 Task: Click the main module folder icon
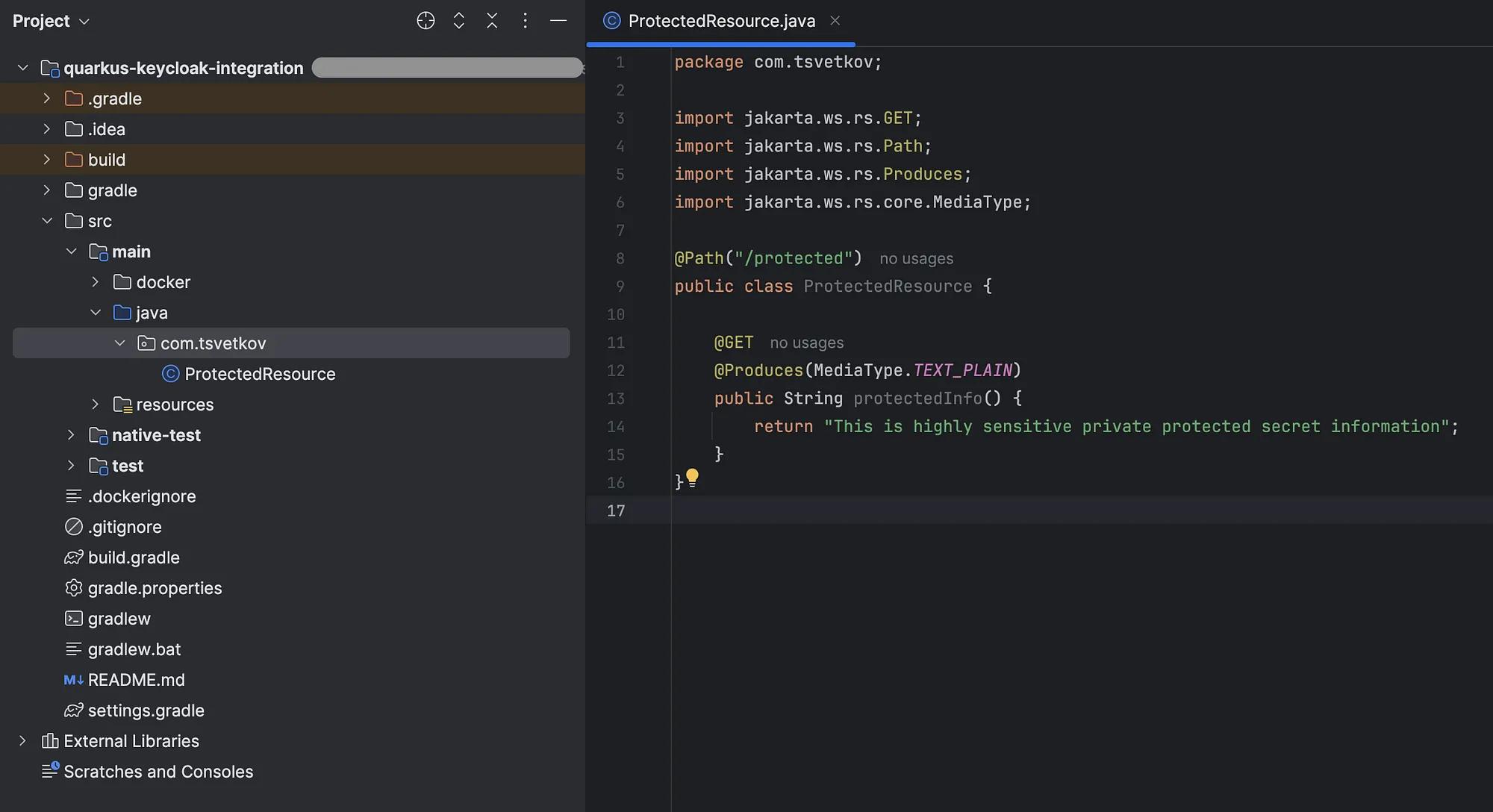[x=99, y=252]
